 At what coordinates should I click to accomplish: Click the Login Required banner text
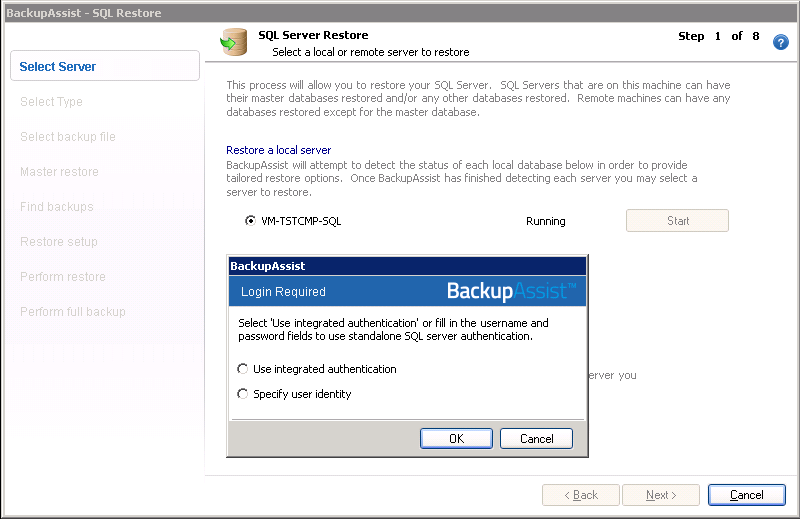pyautogui.click(x=283, y=291)
